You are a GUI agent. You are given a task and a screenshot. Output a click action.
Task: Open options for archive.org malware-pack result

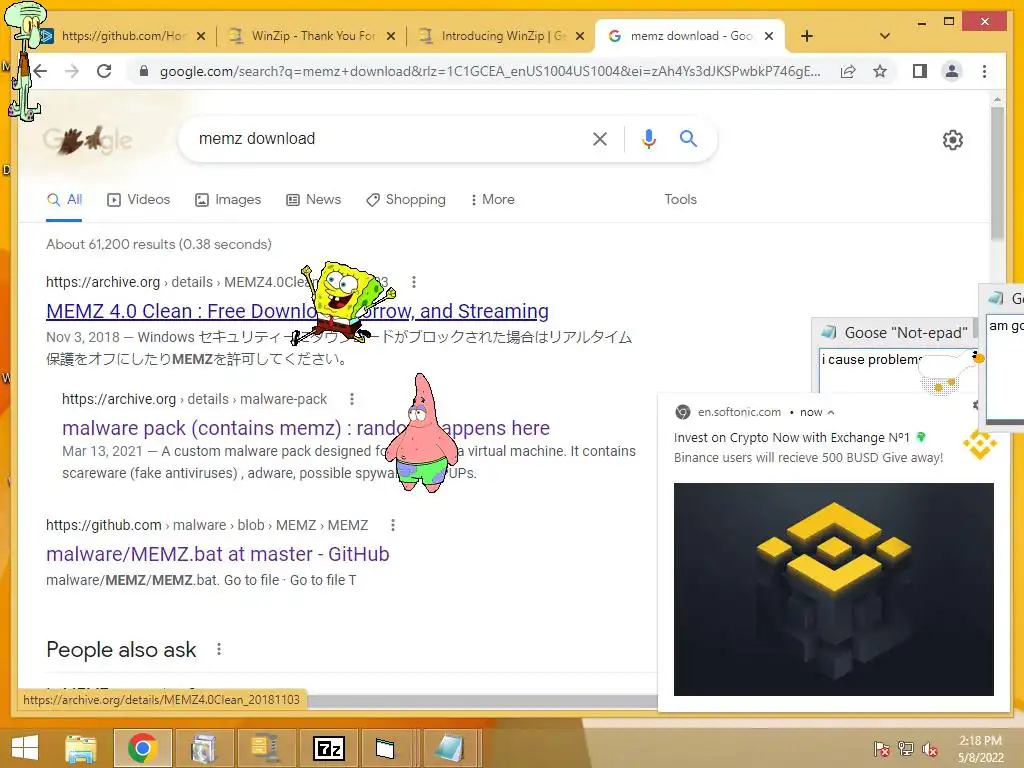click(351, 399)
